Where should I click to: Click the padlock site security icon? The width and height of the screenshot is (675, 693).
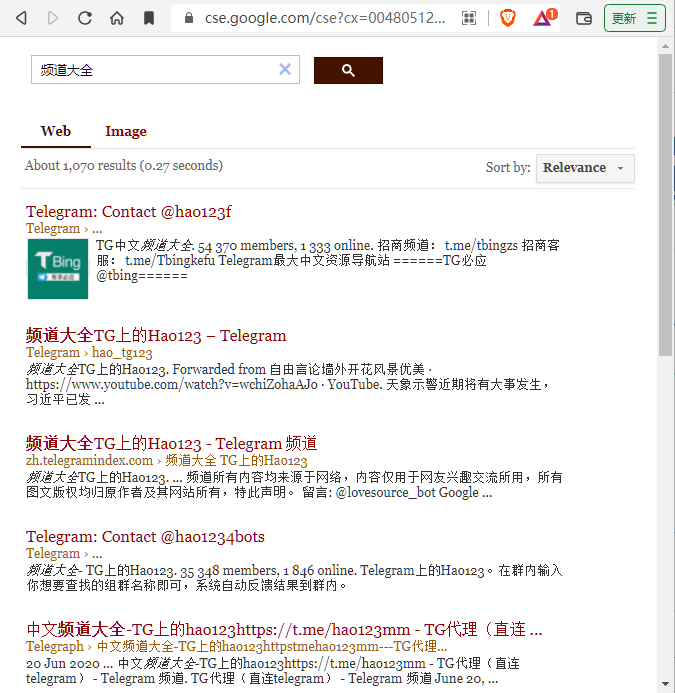pos(189,18)
